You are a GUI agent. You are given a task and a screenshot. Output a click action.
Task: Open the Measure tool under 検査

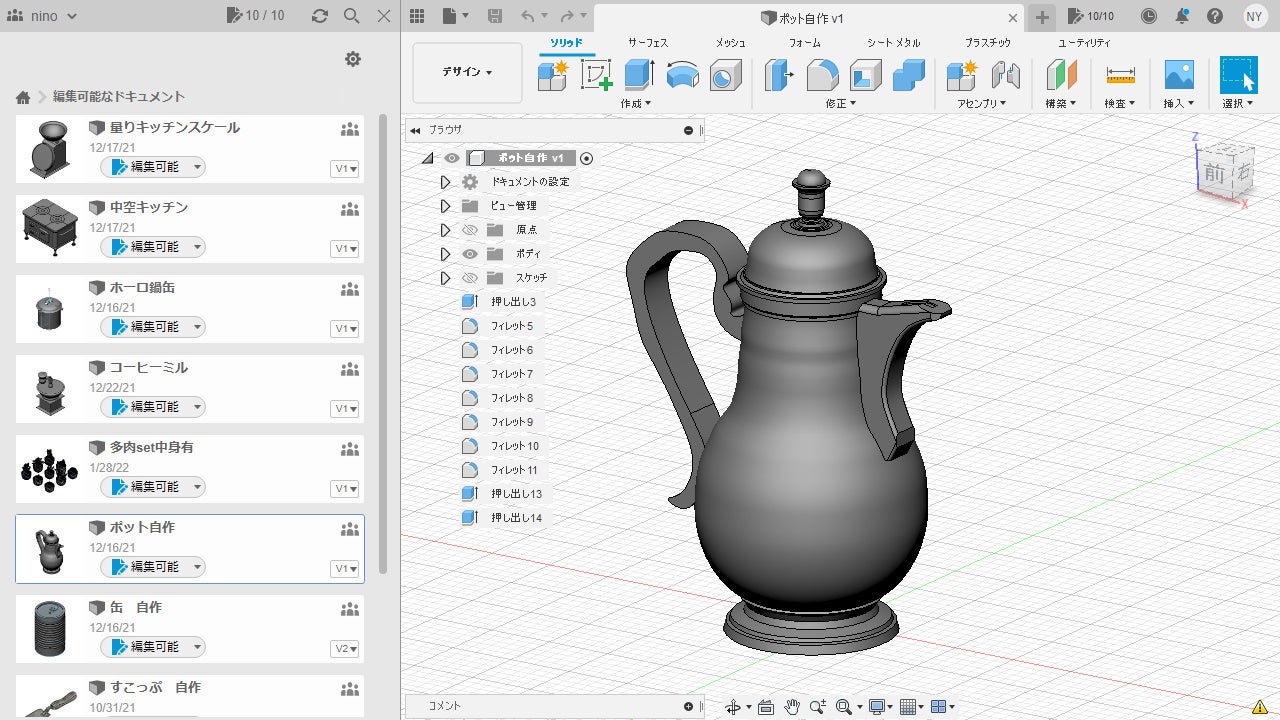pyautogui.click(x=1120, y=75)
